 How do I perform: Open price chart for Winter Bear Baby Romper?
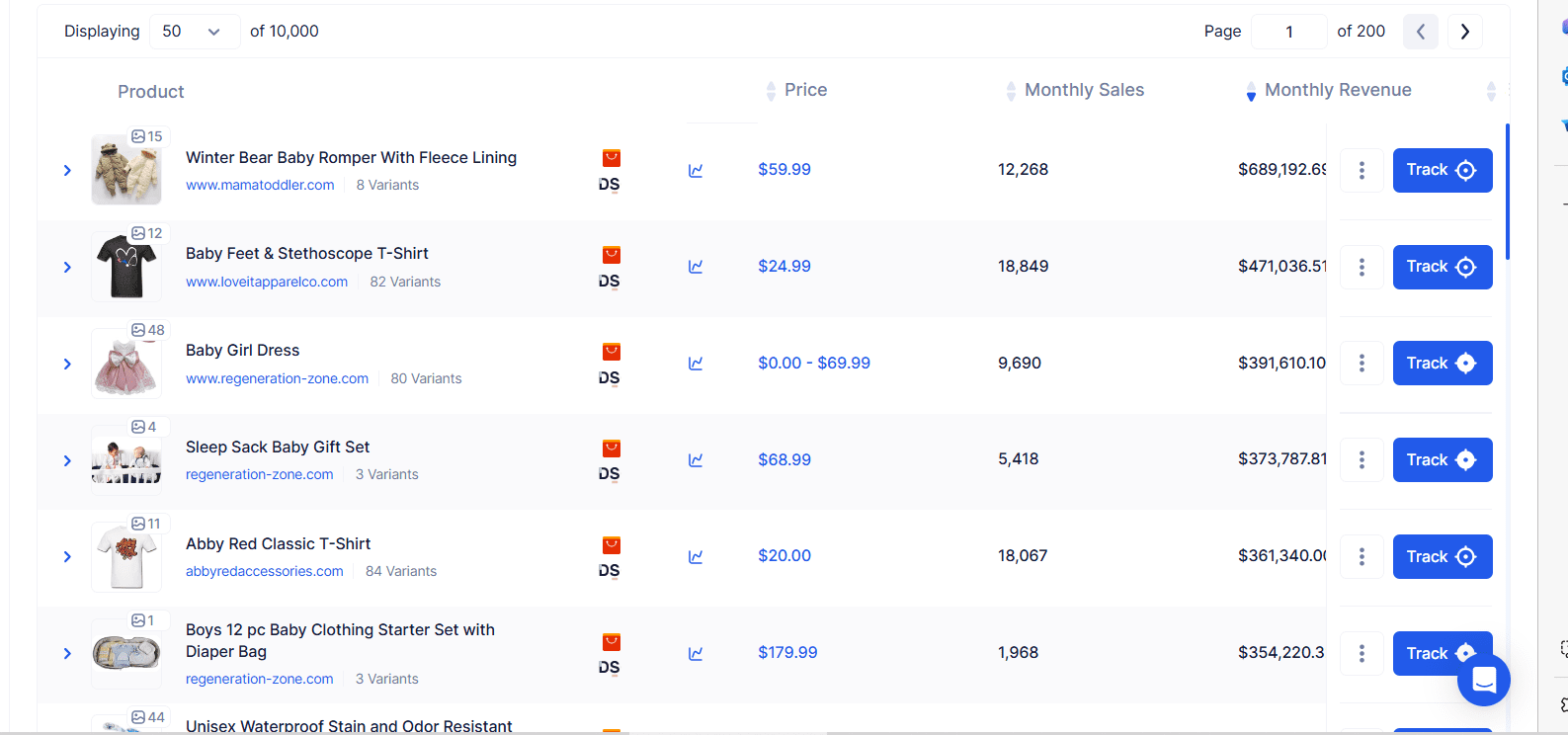tap(696, 170)
